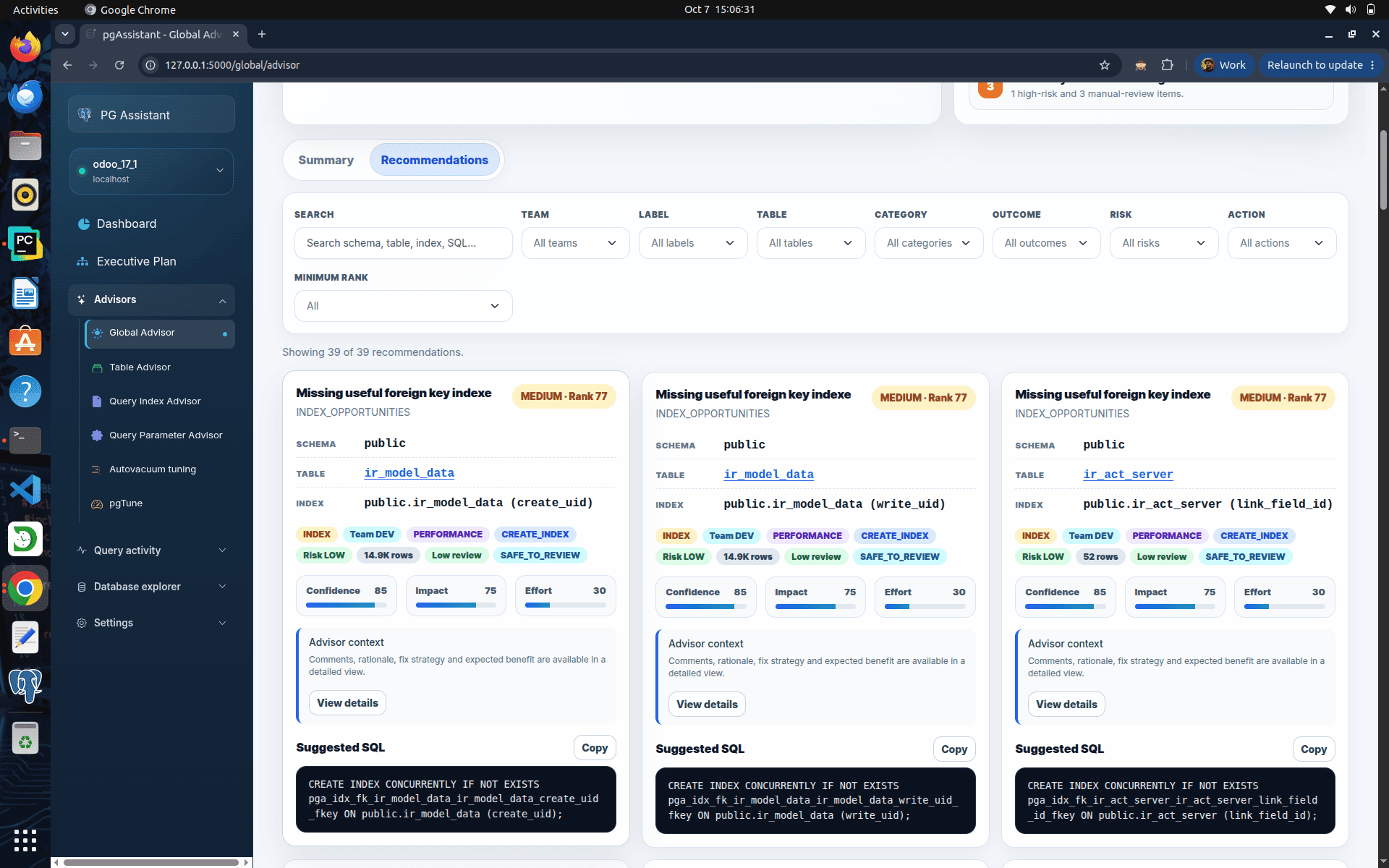This screenshot has height=868, width=1389.
Task: Open Firefox from the dock
Action: click(x=25, y=48)
